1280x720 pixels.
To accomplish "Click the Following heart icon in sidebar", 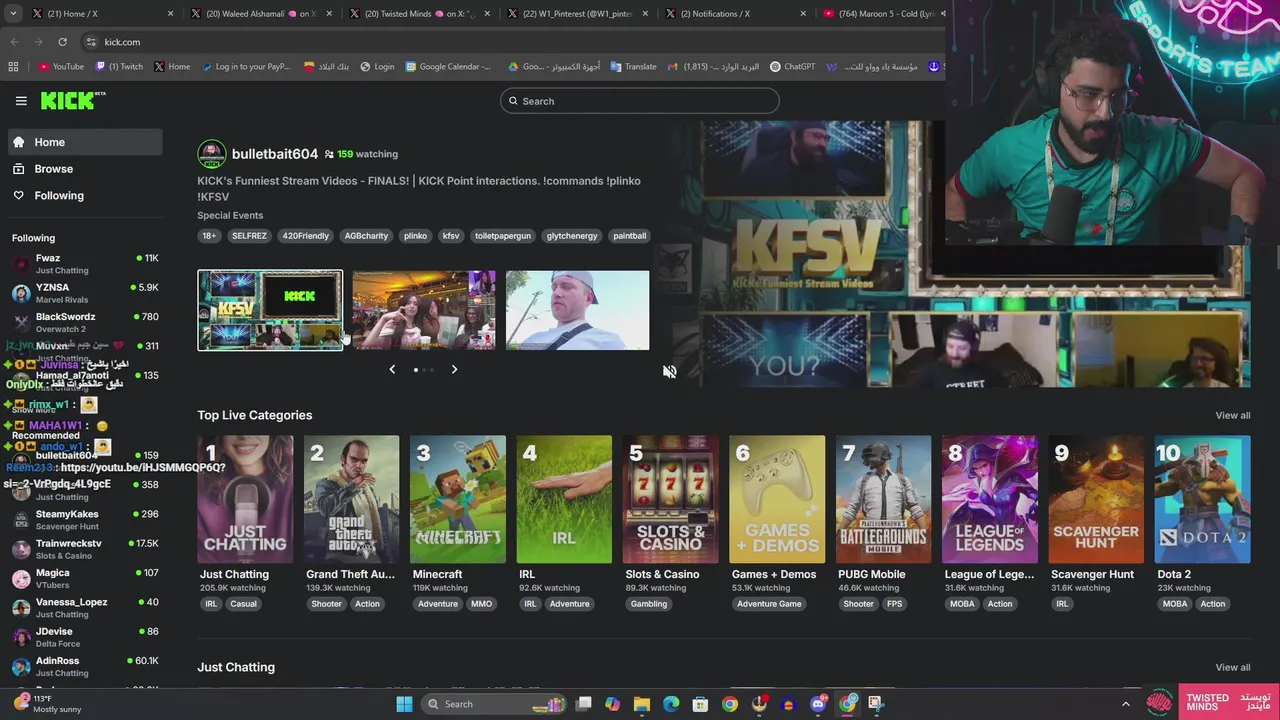I will tap(18, 195).
